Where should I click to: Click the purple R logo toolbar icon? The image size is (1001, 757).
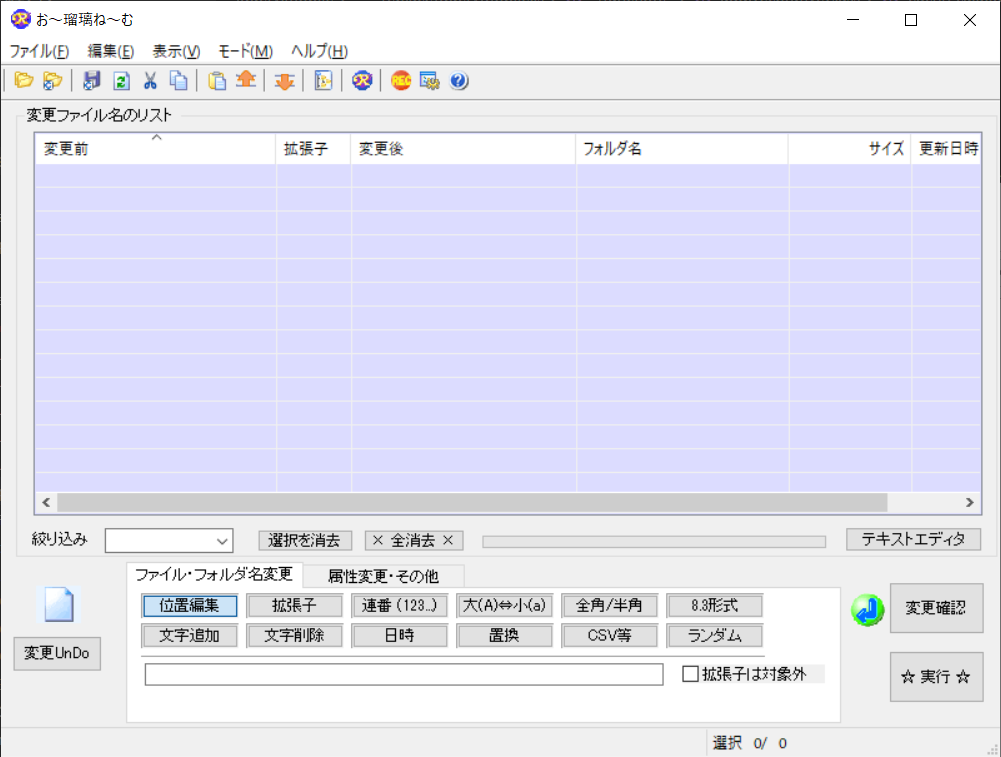[x=362, y=80]
